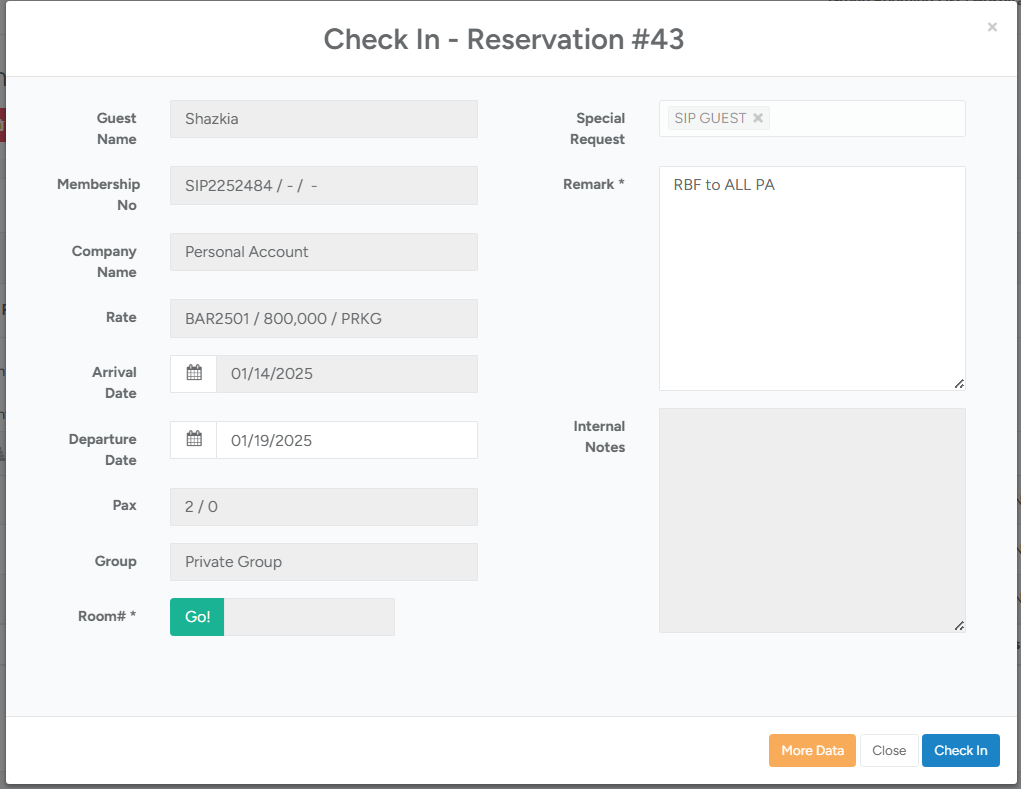This screenshot has height=789, width=1021.
Task: Close the dialog with the top-right X
Action: [992, 27]
